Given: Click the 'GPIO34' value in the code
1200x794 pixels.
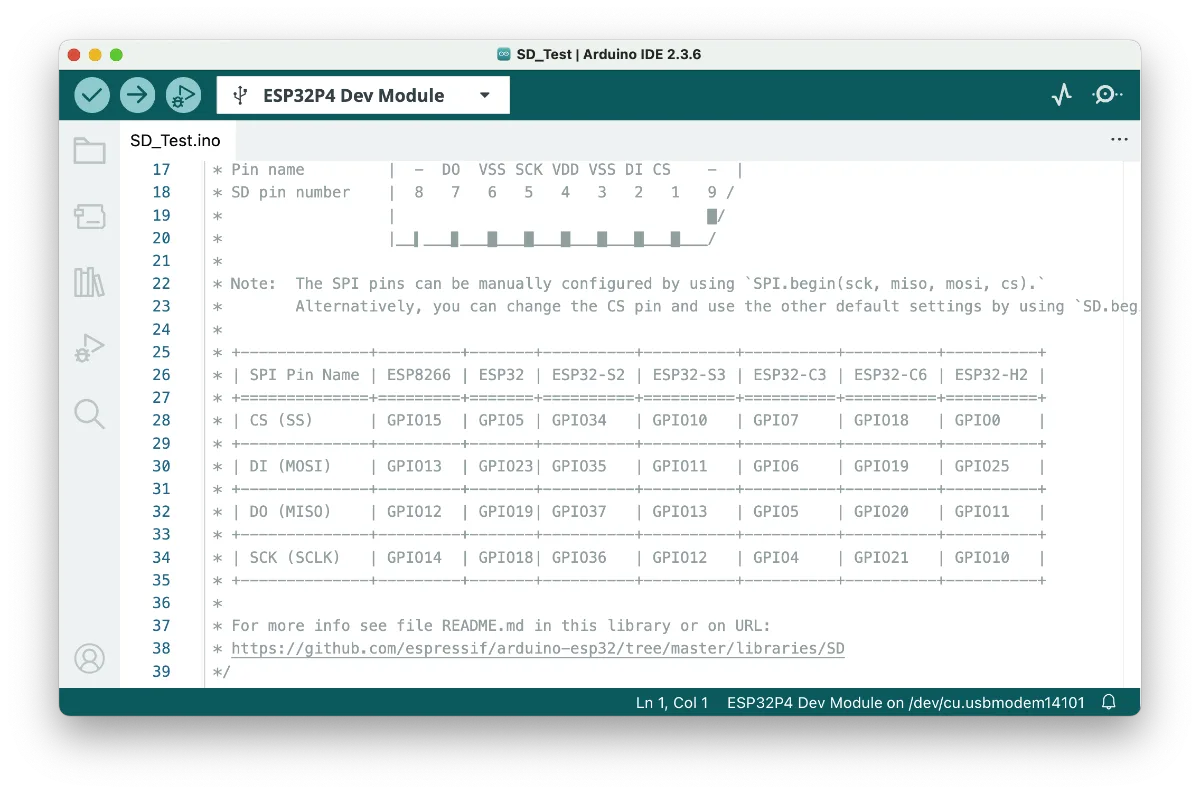Looking at the screenshot, I should point(579,420).
